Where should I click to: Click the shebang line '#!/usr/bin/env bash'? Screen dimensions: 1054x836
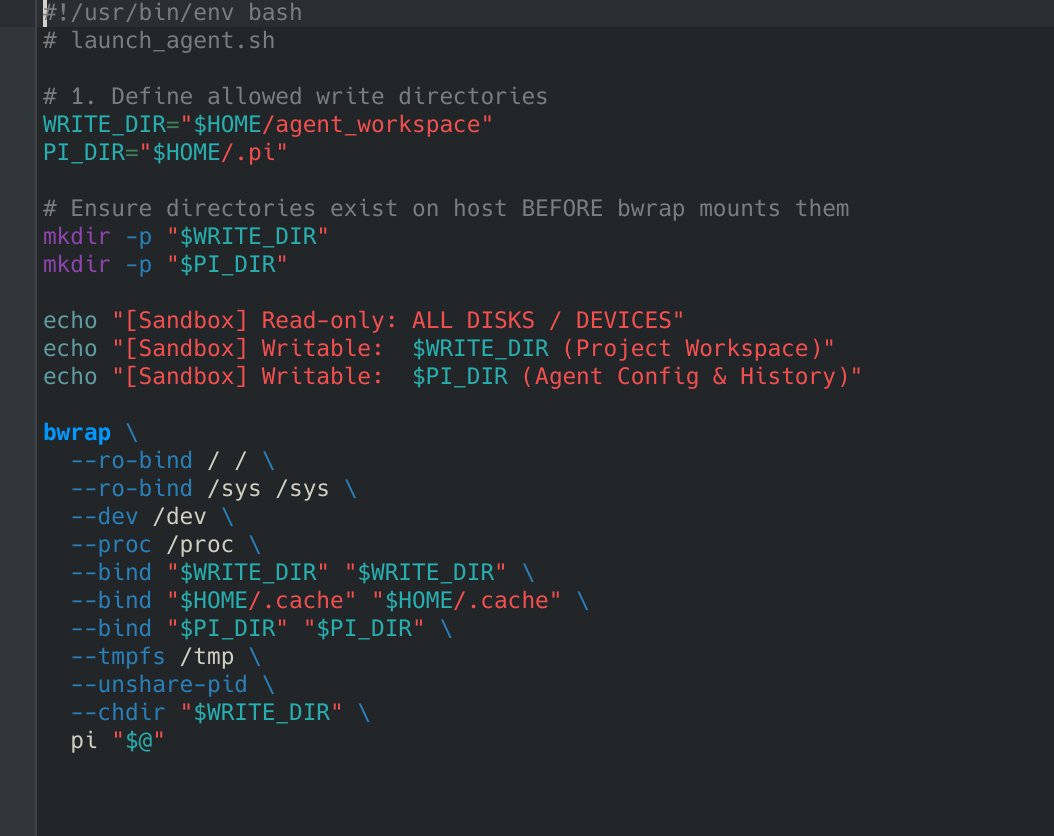pyautogui.click(x=173, y=12)
